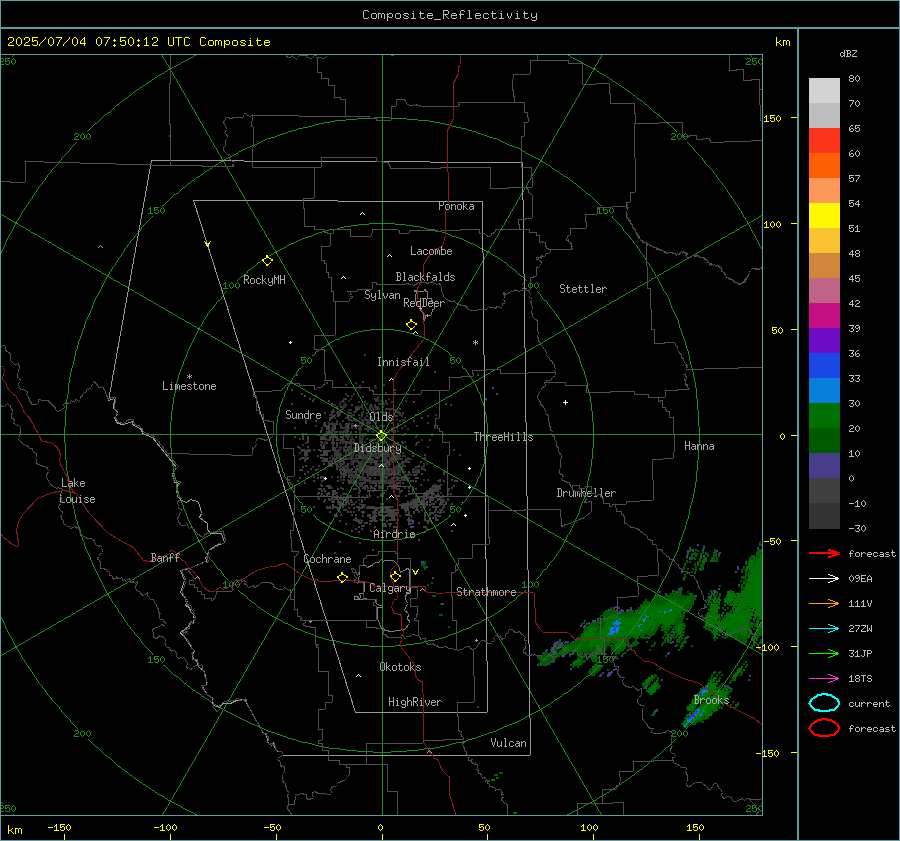The width and height of the screenshot is (900, 841).
Task: Click the purple swatch between 39 and 36 dBZ
Action: pos(824,340)
